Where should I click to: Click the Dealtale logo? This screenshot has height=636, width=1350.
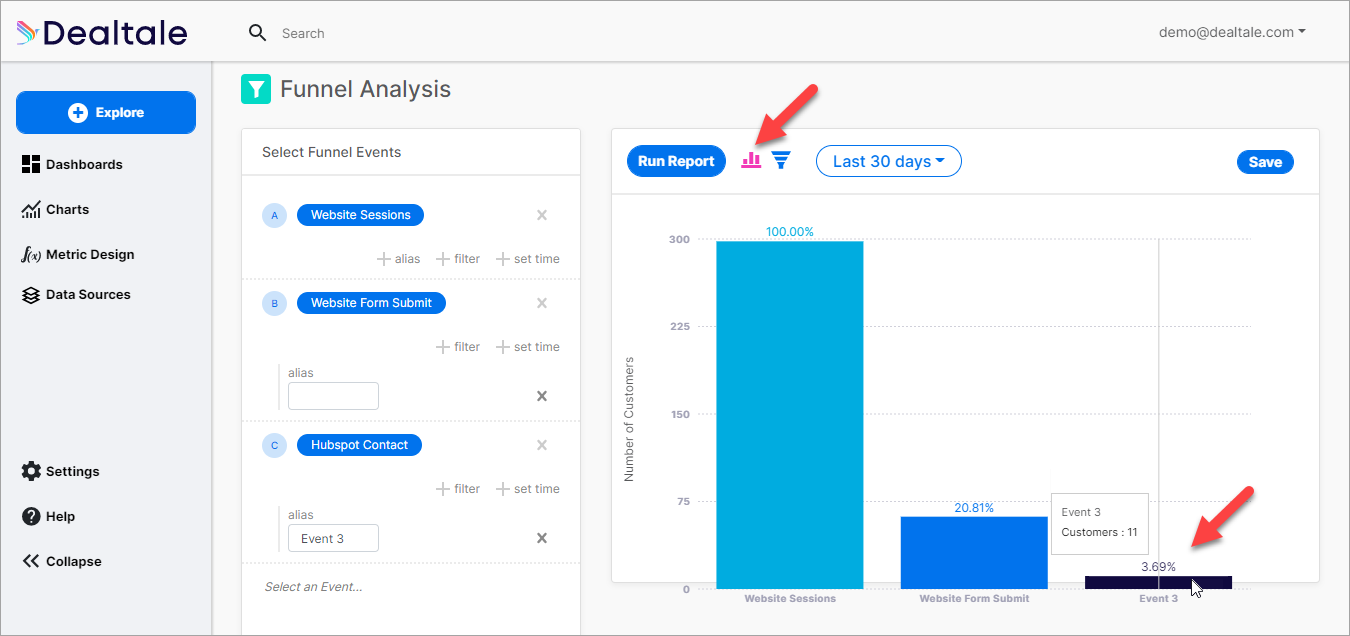[x=102, y=33]
